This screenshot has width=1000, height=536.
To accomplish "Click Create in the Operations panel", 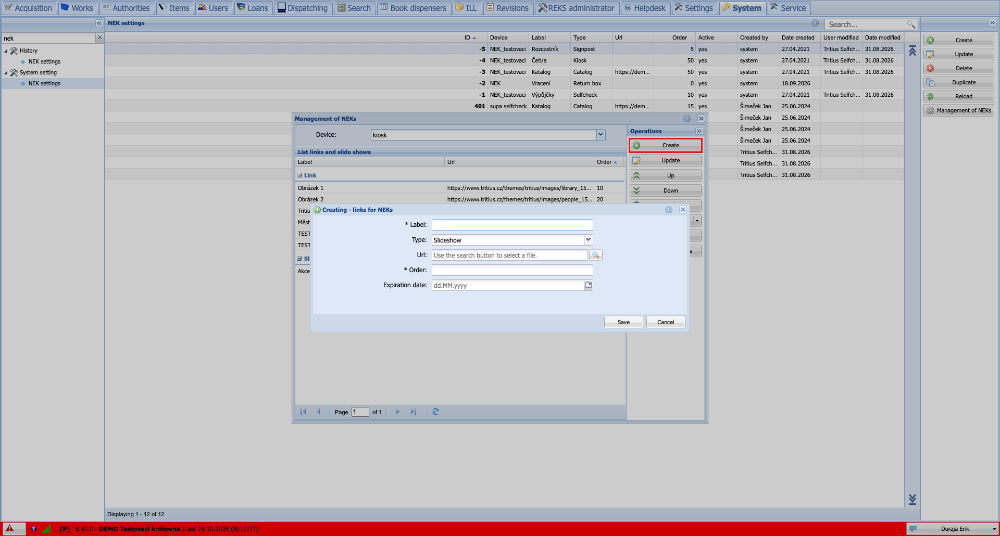I will point(666,145).
